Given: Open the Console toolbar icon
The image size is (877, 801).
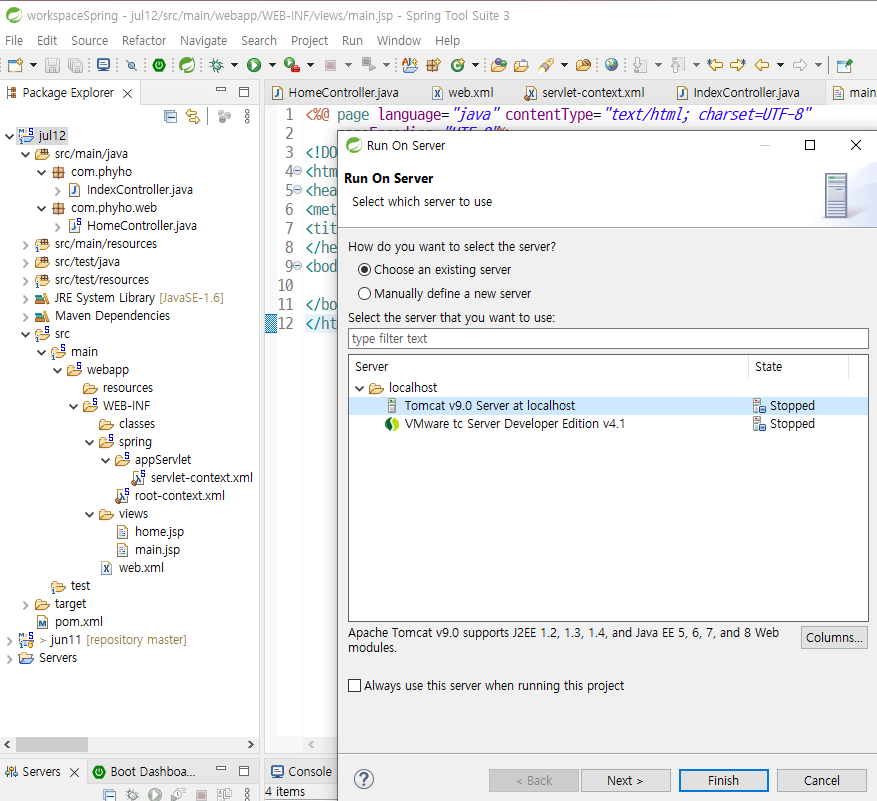Looking at the screenshot, I should click(x=103, y=65).
